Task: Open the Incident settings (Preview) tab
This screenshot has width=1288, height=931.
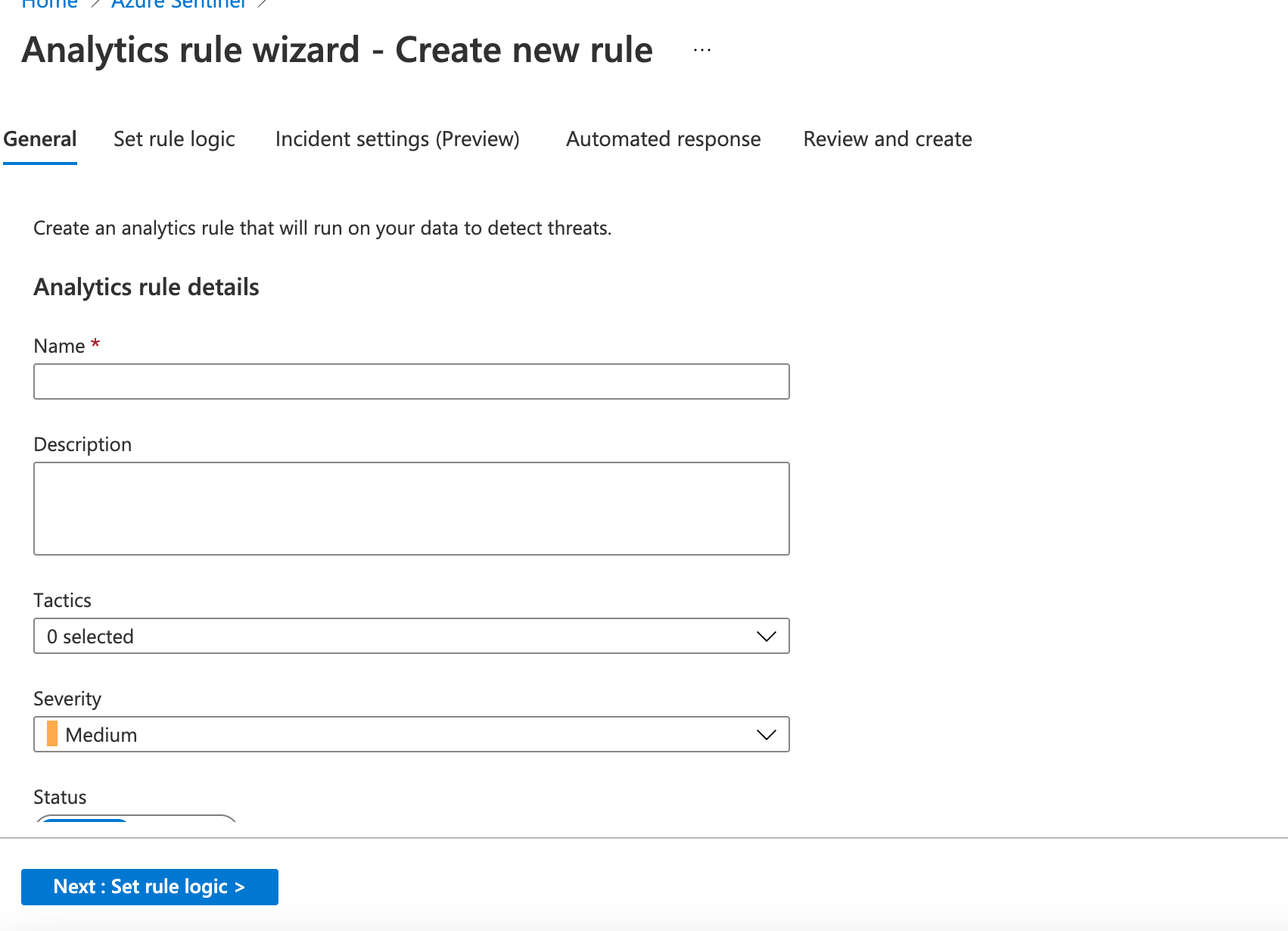Action: pos(397,139)
